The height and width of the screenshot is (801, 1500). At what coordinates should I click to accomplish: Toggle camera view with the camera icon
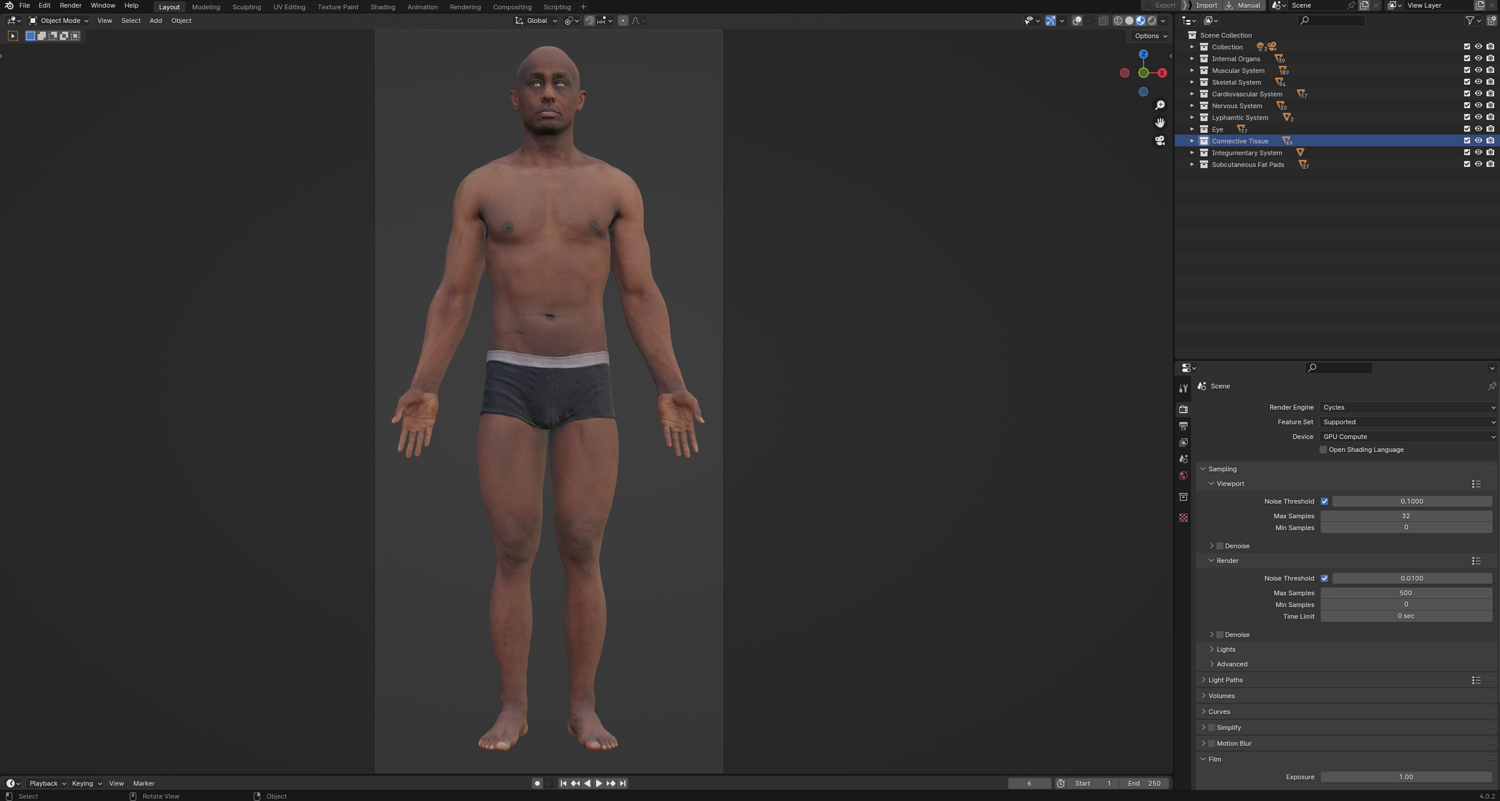coord(1160,141)
